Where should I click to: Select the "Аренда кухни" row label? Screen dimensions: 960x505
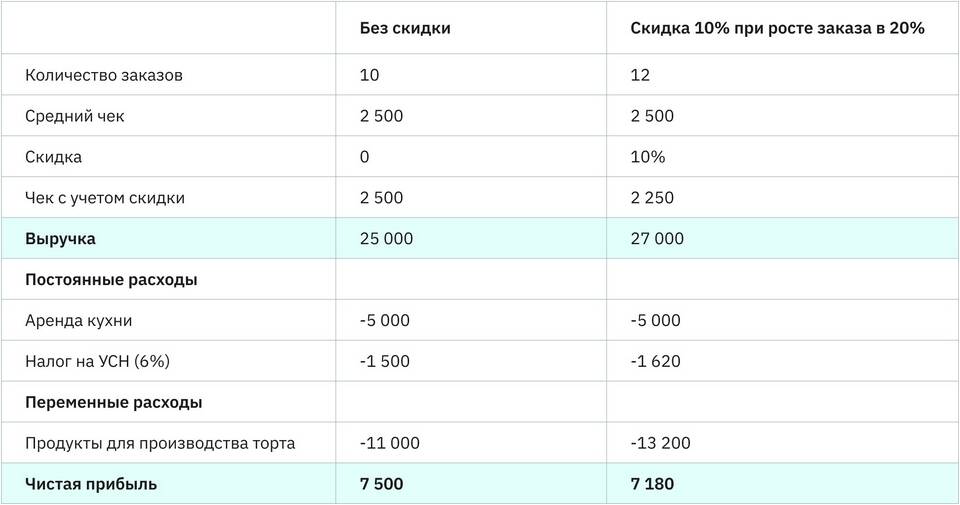[x=78, y=321]
